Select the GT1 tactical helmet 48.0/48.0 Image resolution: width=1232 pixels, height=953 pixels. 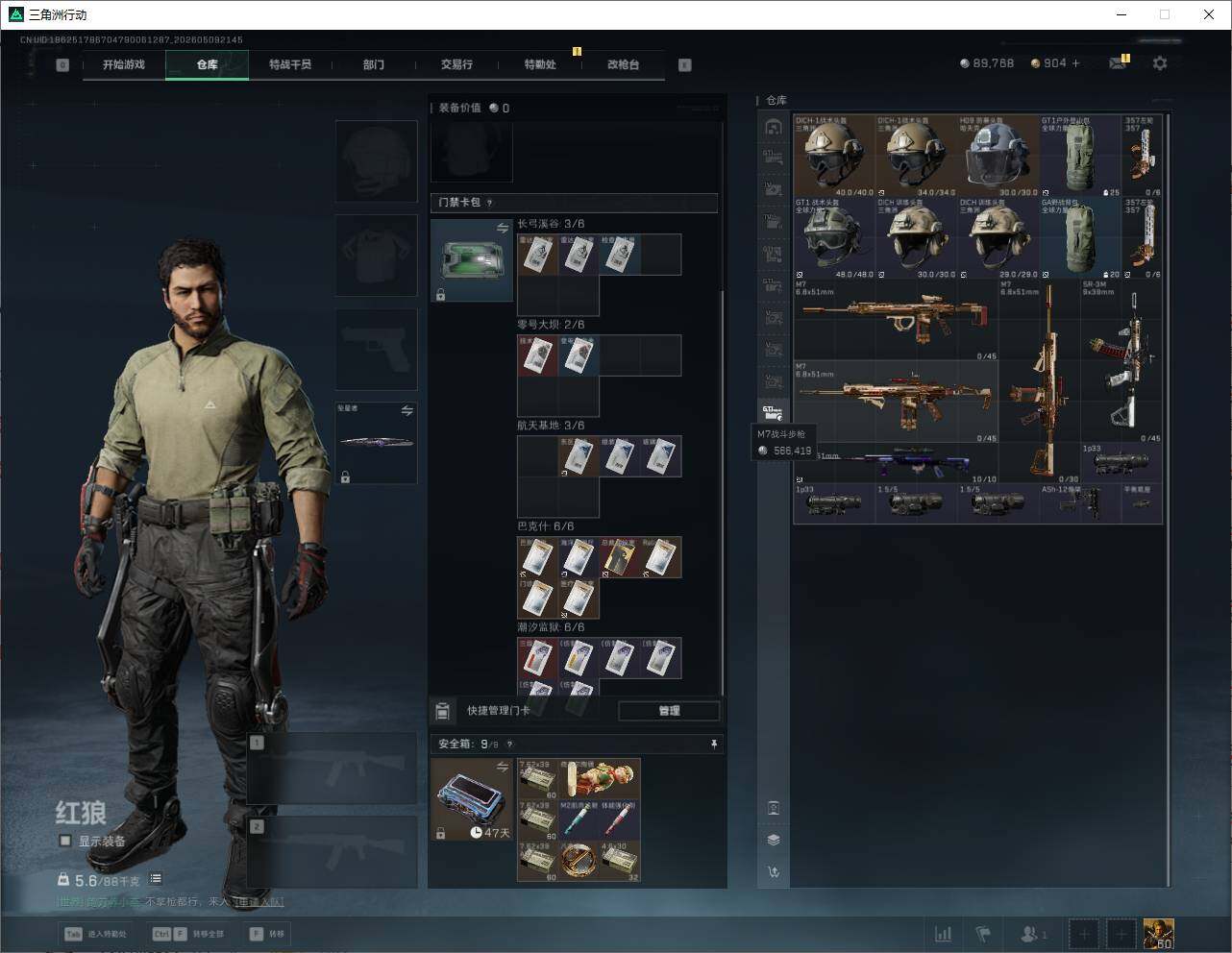[834, 238]
